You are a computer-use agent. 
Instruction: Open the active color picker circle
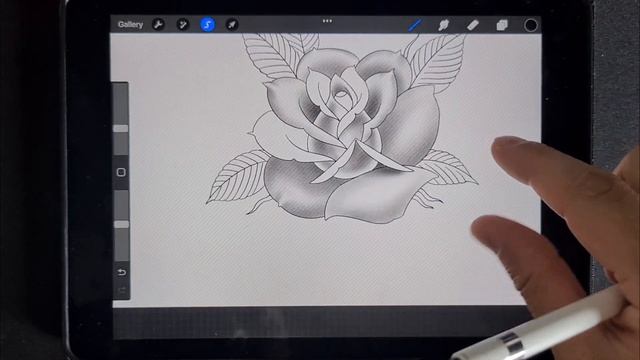[x=531, y=25]
